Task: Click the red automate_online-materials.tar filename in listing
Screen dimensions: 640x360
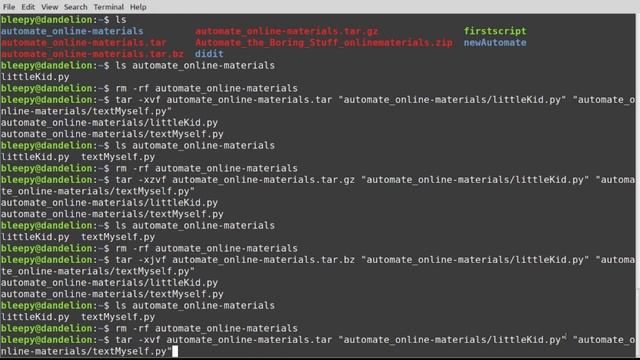Action: coord(84,42)
